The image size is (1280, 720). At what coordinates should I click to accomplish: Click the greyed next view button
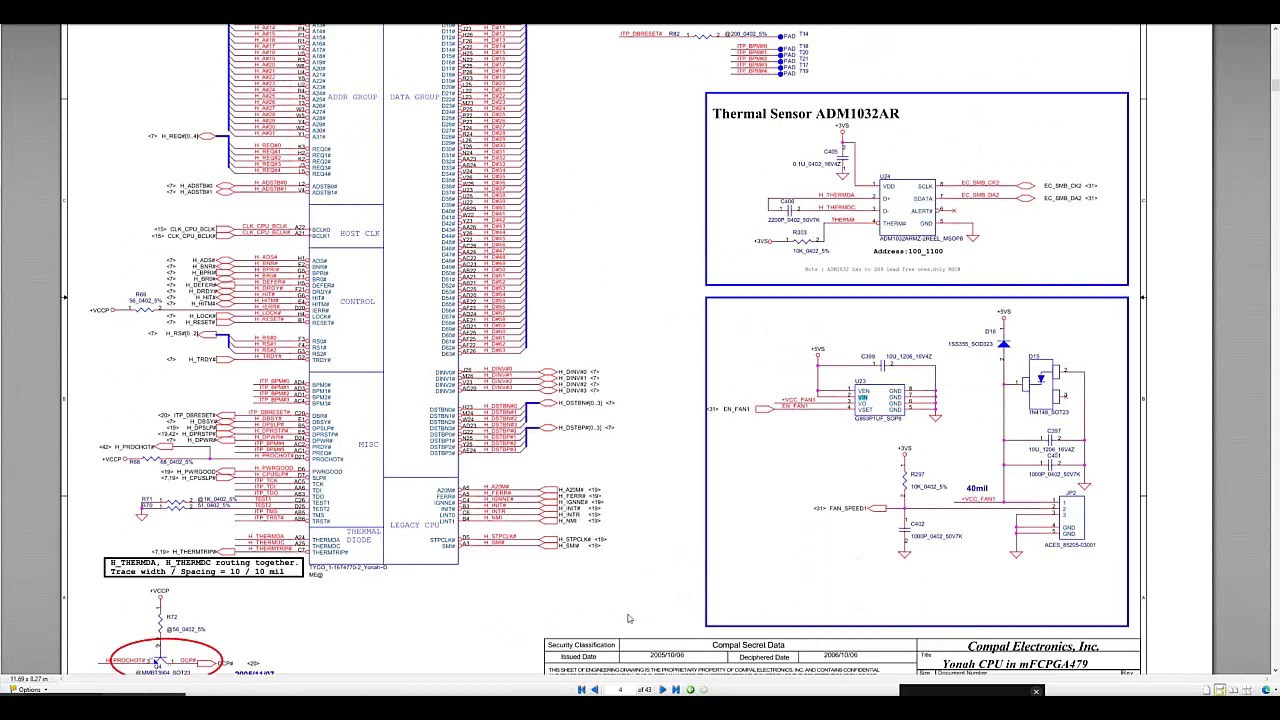pos(704,689)
